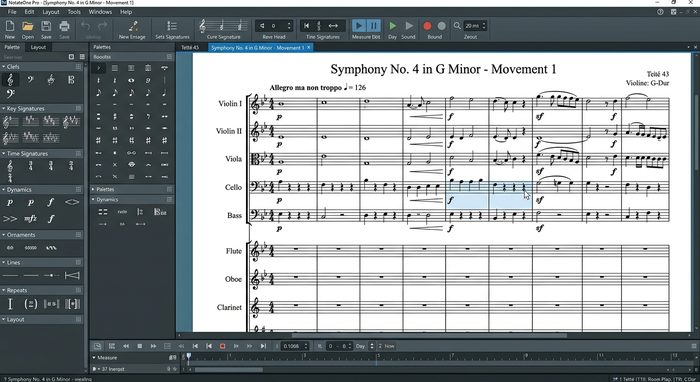Screen dimensions: 700x382
Task: Toggle the loop button in the transport bar
Action: click(x=167, y=346)
